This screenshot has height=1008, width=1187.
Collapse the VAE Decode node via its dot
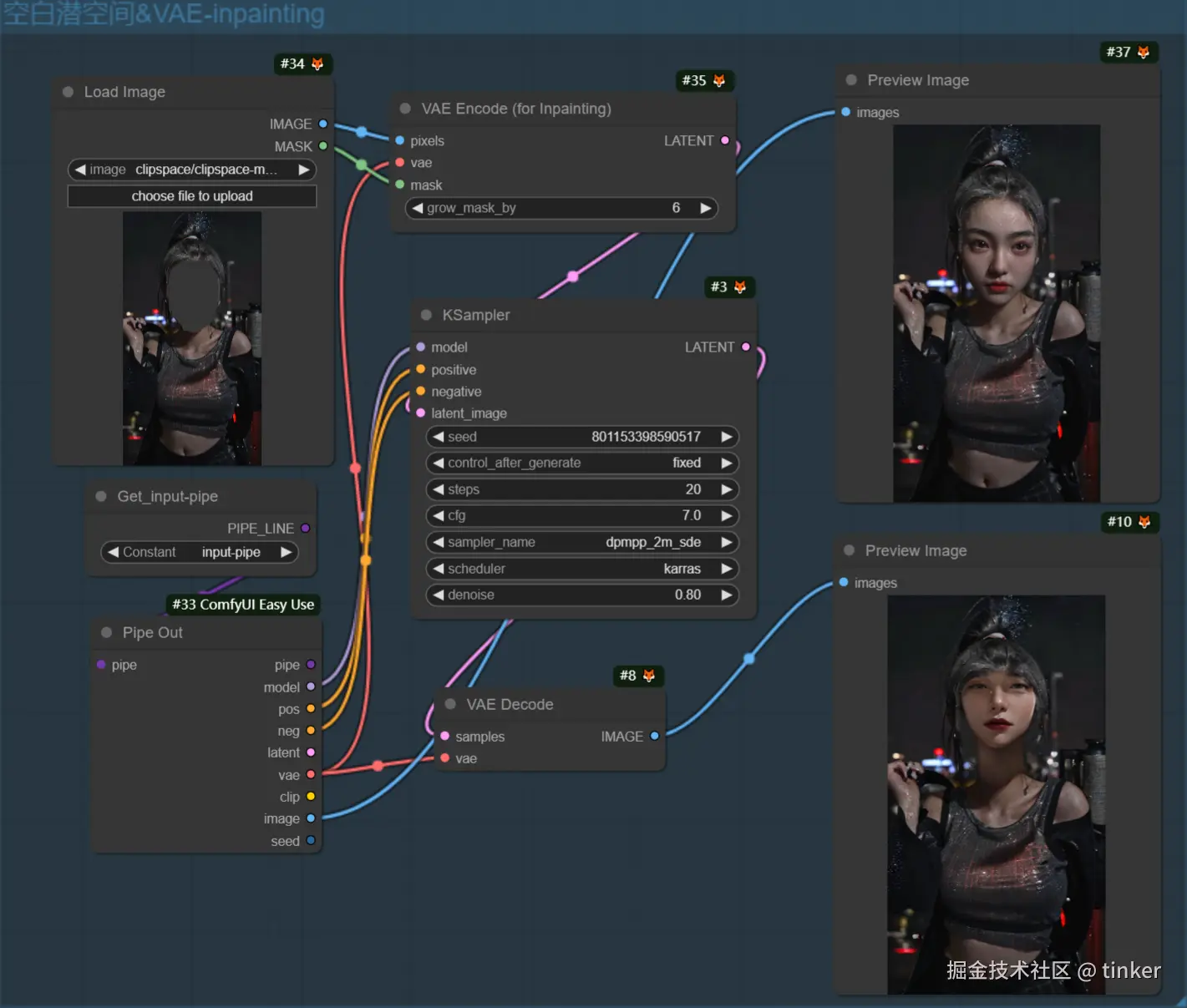pyautogui.click(x=450, y=704)
